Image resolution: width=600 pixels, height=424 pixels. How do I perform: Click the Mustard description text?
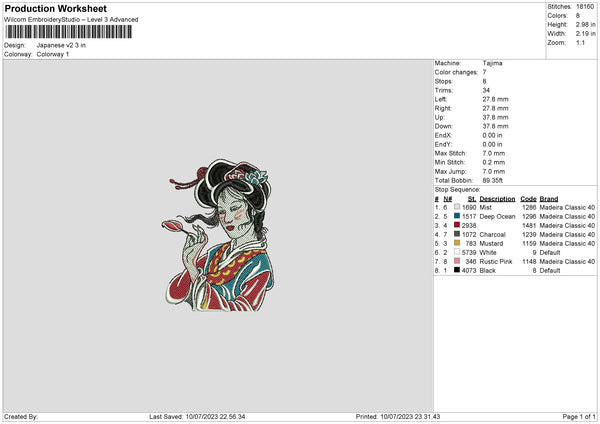pyautogui.click(x=491, y=243)
